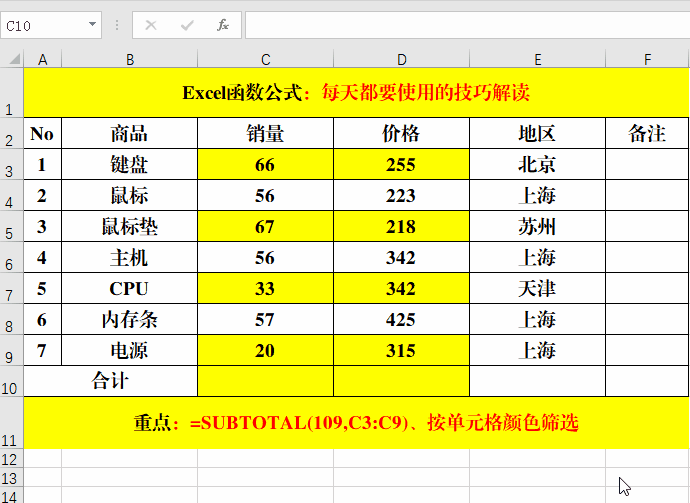Click the '主机' product cell
This screenshot has width=690, height=503.
tap(129, 257)
